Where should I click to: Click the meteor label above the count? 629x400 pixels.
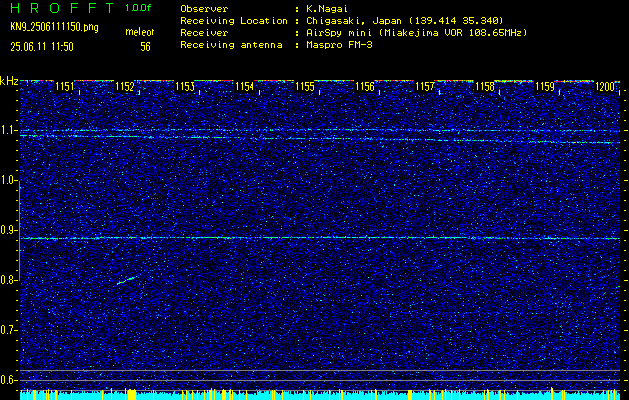pos(140,32)
